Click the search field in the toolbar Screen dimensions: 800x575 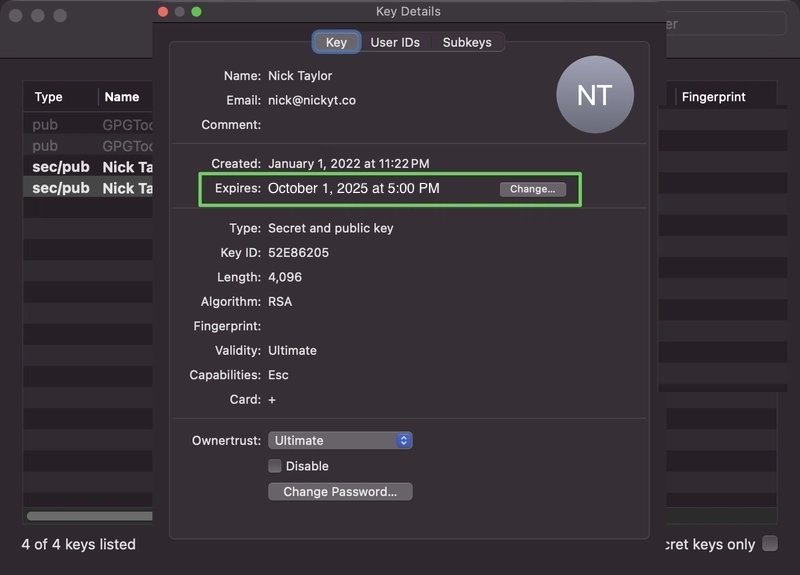(x=726, y=24)
